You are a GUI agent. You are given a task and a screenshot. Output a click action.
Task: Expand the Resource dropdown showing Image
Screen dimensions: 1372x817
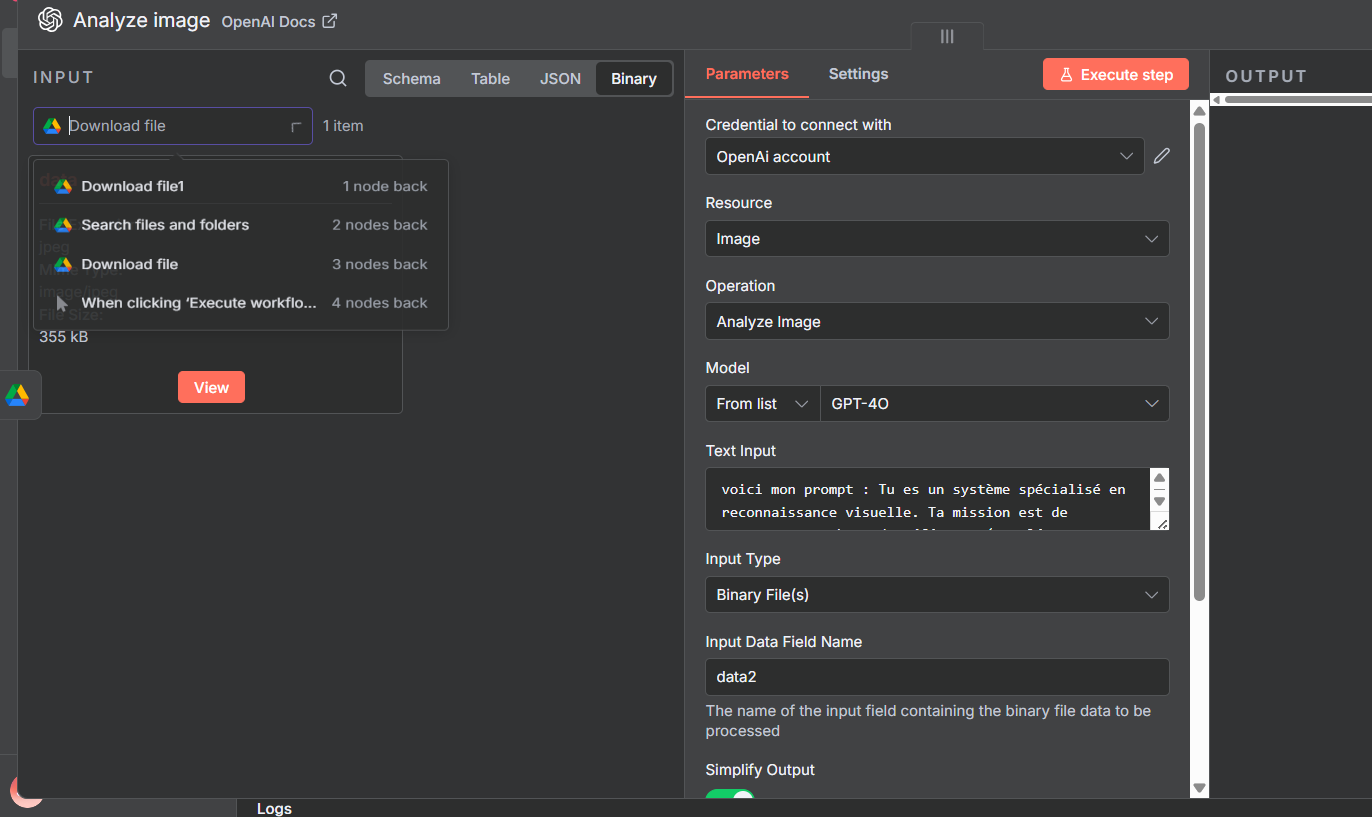(936, 239)
